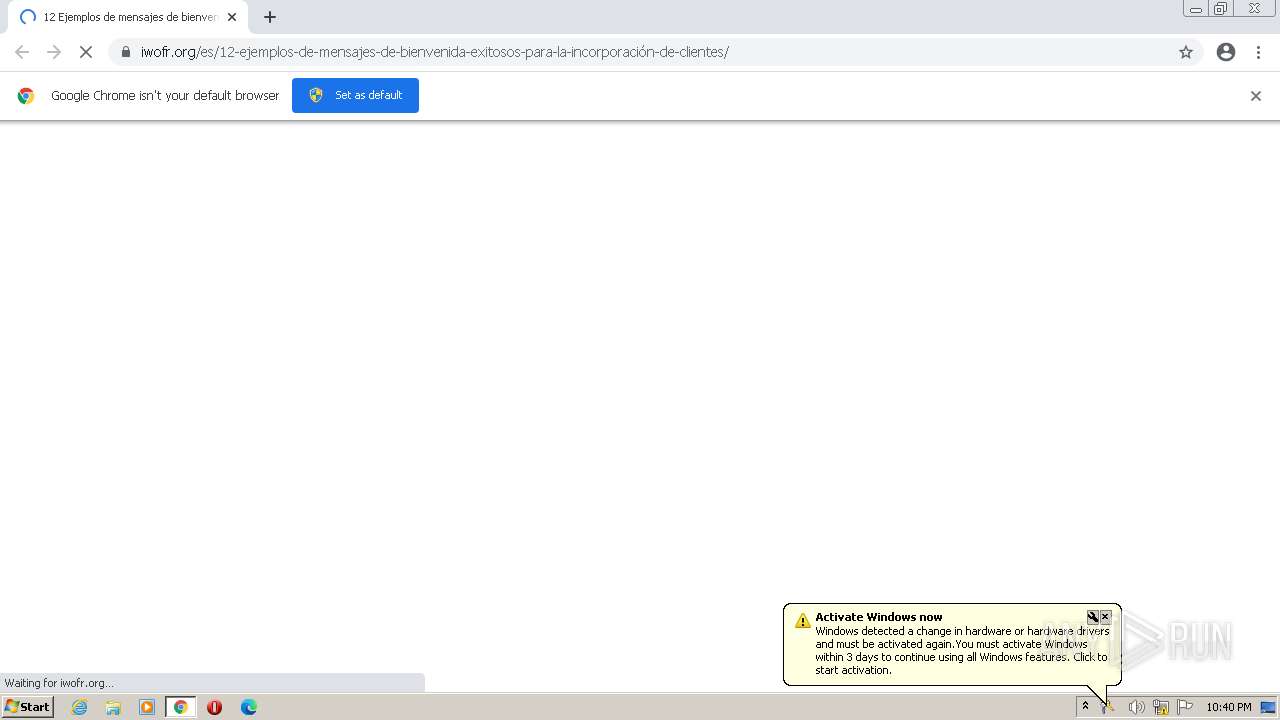Open Activate Windows balloon options wrench
The width and height of the screenshot is (1280, 720).
point(1093,617)
